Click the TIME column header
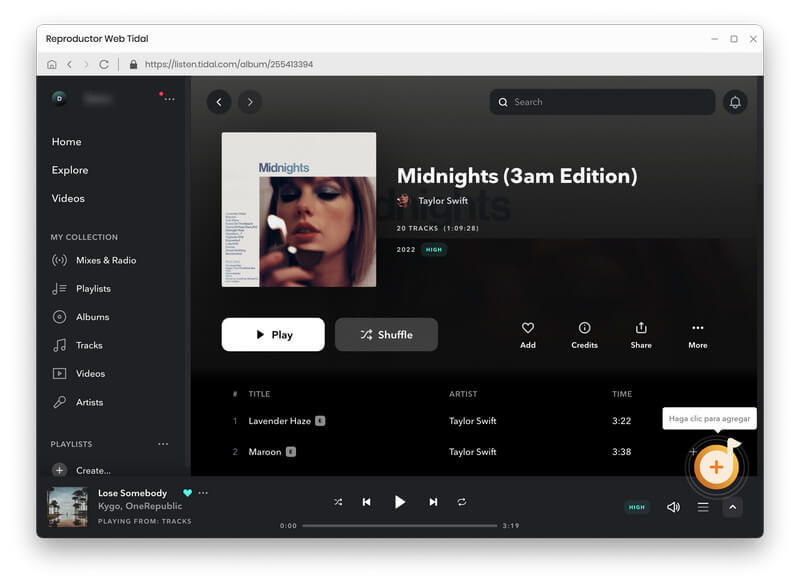The image size is (800, 586). point(622,394)
